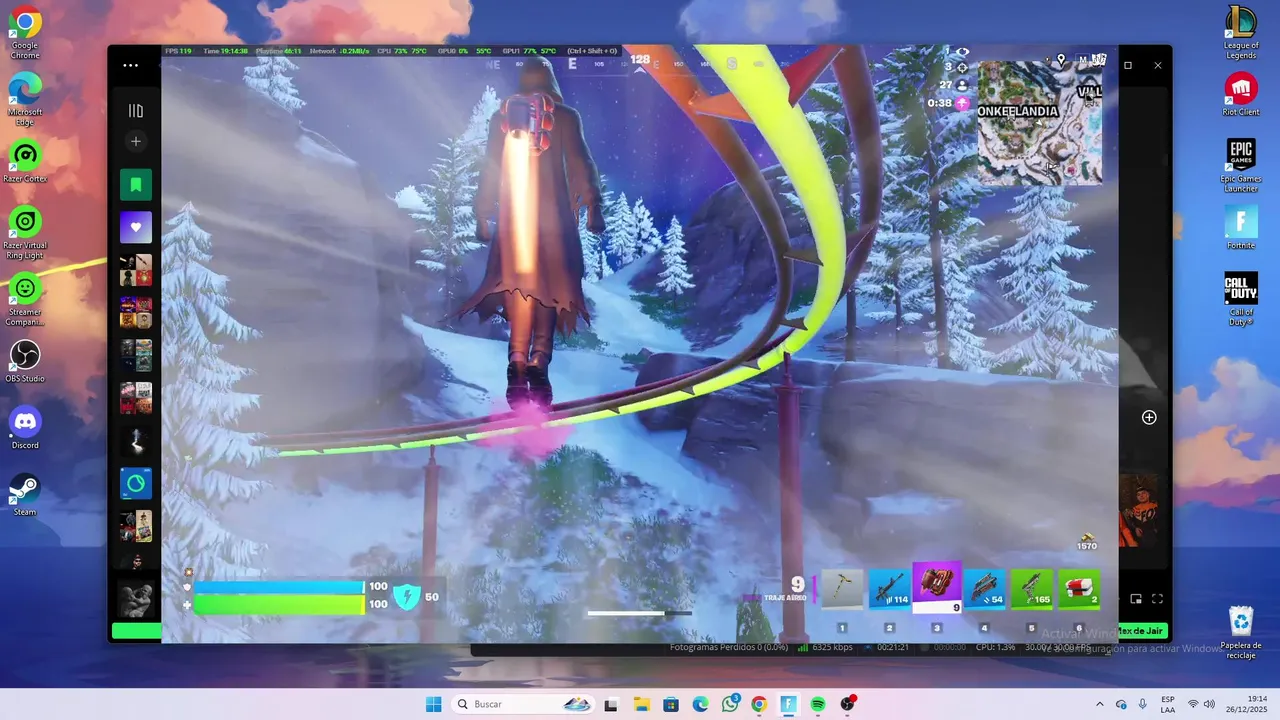Open Discord desktop shortcut
Image resolution: width=1280 pixels, height=720 pixels.
click(25, 428)
